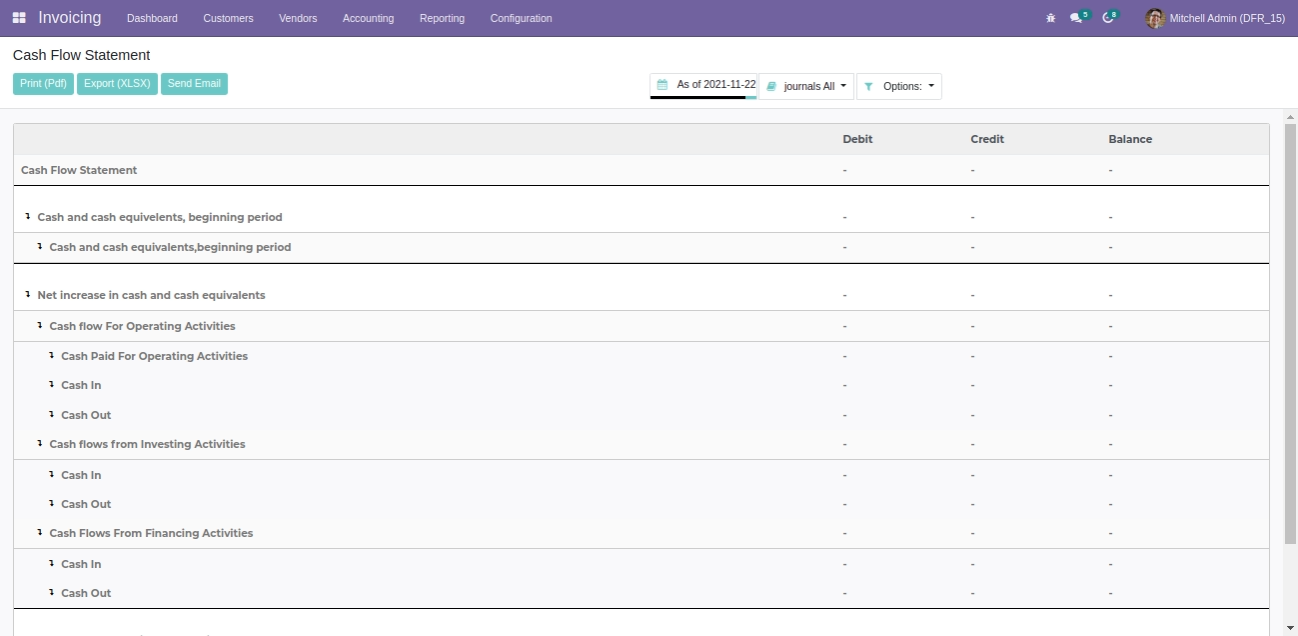This screenshot has height=636, width=1298.
Task: Click the calendar icon beside date filter
Action: click(662, 85)
